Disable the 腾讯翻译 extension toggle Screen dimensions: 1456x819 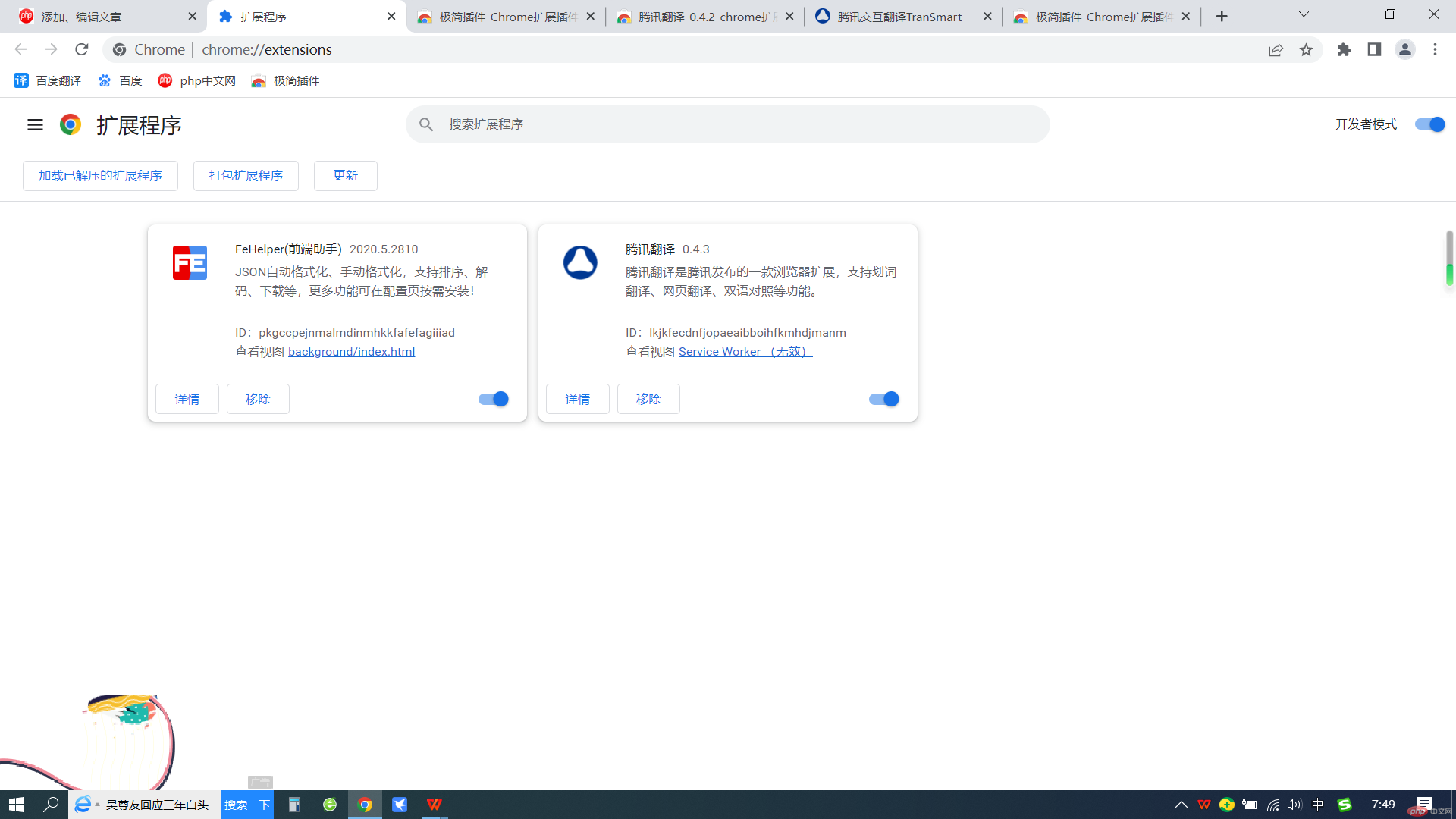[x=884, y=399]
